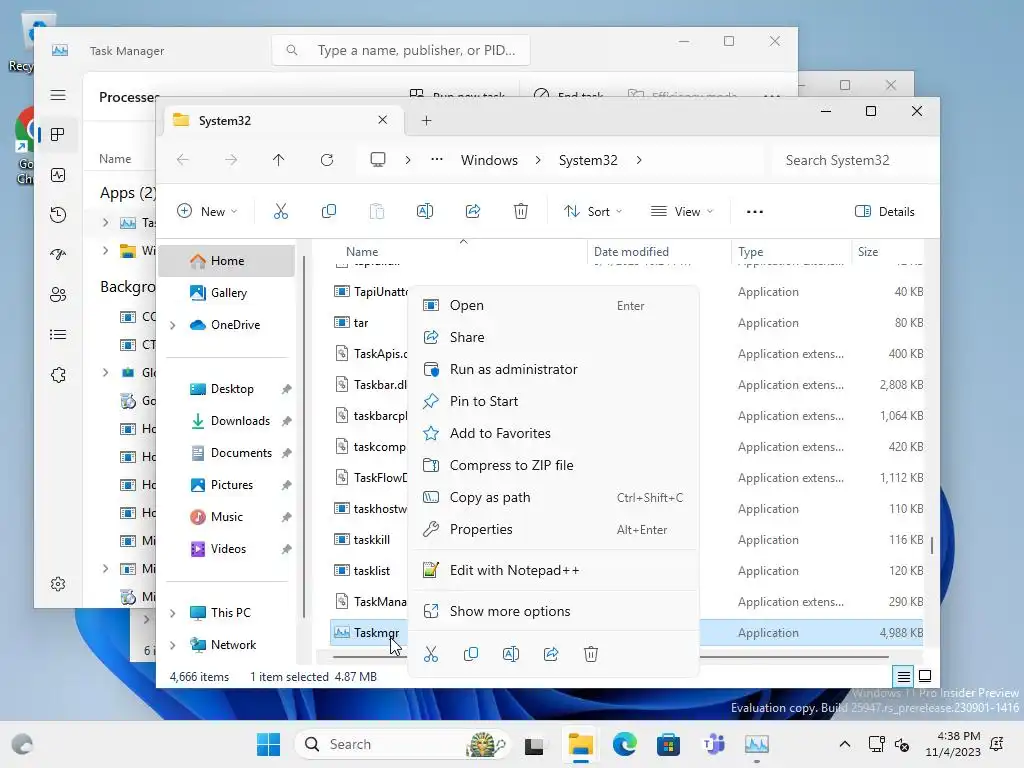
Task: Sort files by Size column
Action: point(887,252)
